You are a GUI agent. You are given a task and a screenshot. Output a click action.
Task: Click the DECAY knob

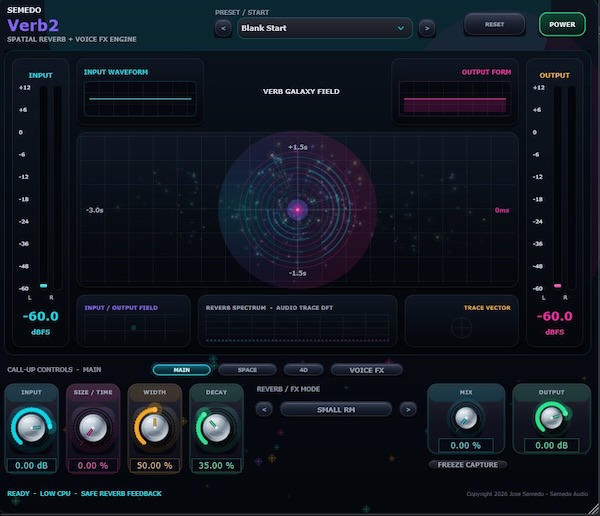click(216, 428)
